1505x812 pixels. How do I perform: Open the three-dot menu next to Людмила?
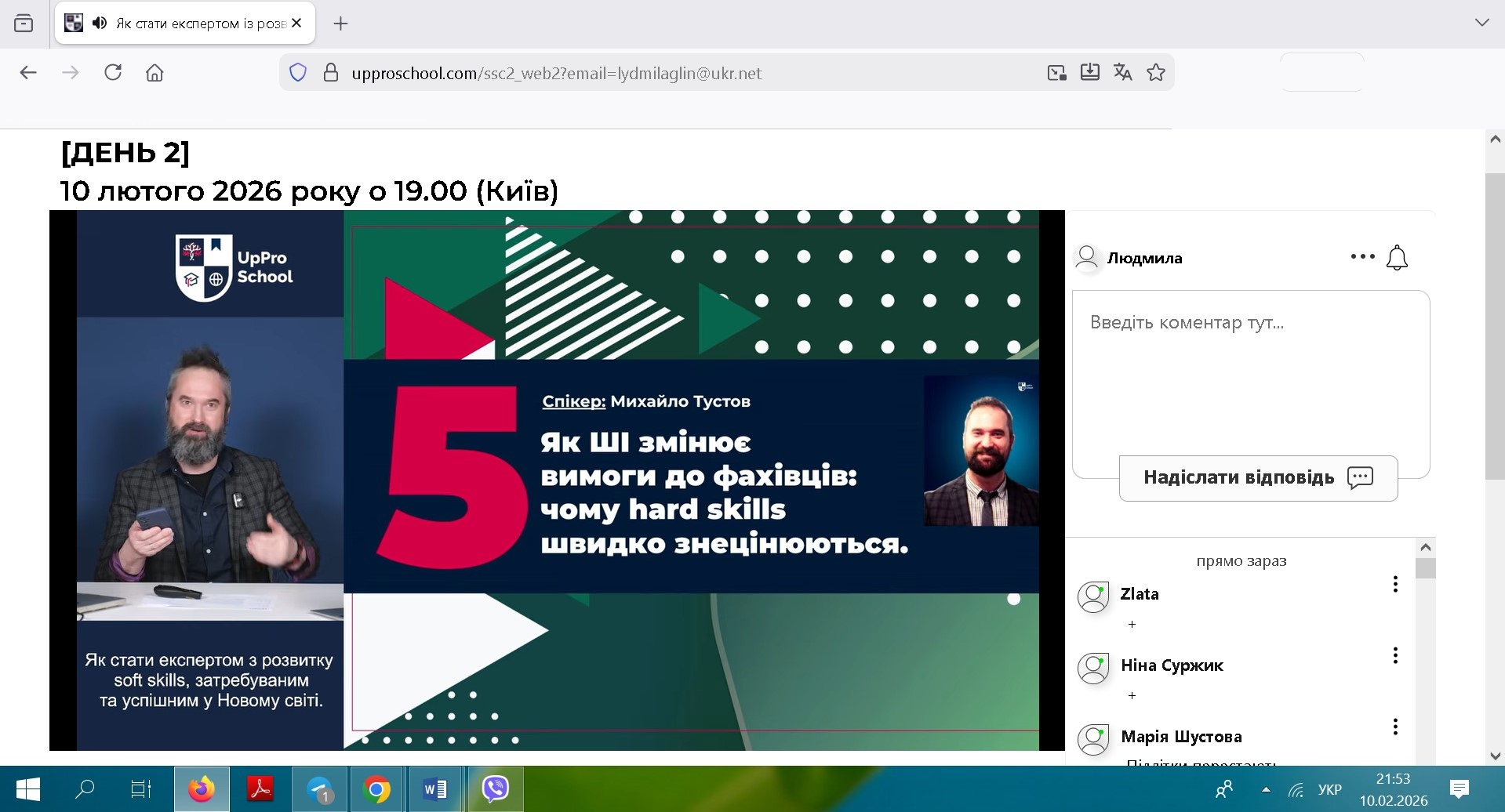pos(1362,256)
